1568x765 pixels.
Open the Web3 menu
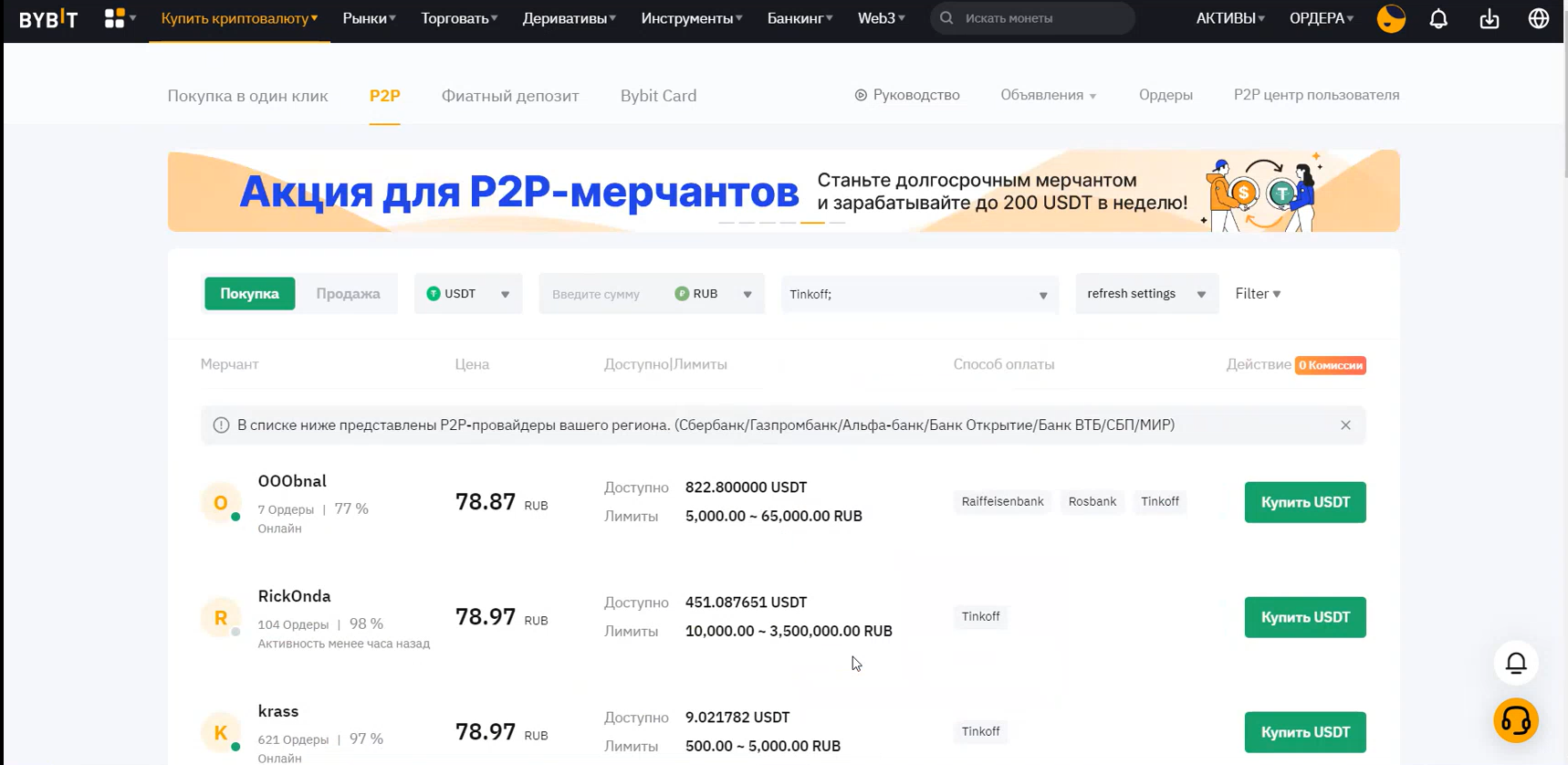[882, 18]
